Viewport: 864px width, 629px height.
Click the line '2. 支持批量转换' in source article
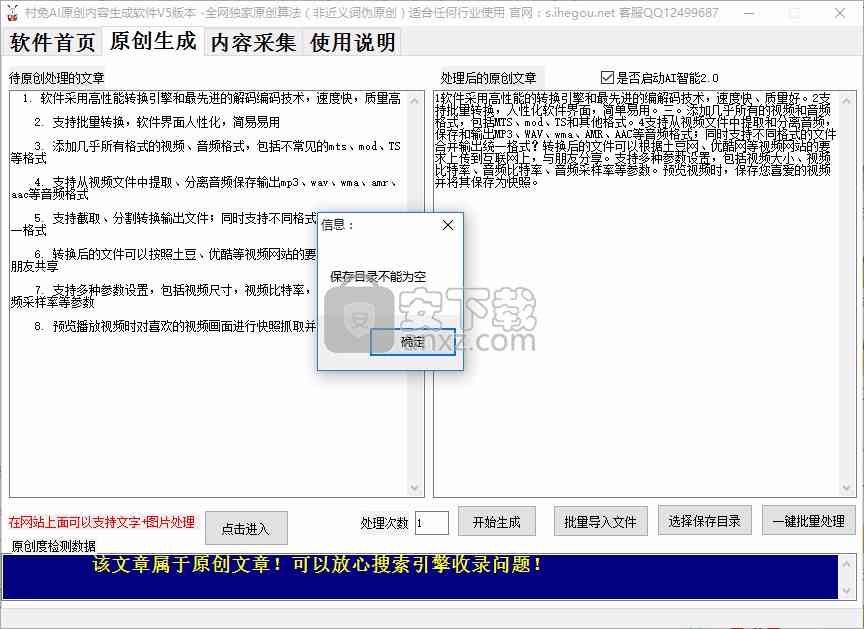156,122
